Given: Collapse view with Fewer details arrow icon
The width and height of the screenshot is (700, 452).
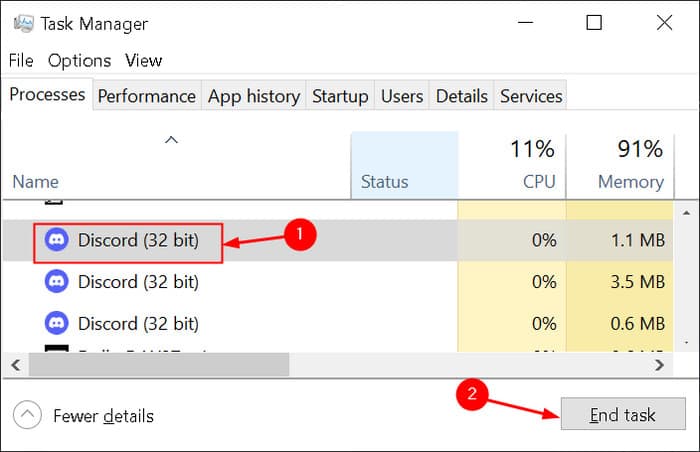Looking at the screenshot, I should coord(27,415).
